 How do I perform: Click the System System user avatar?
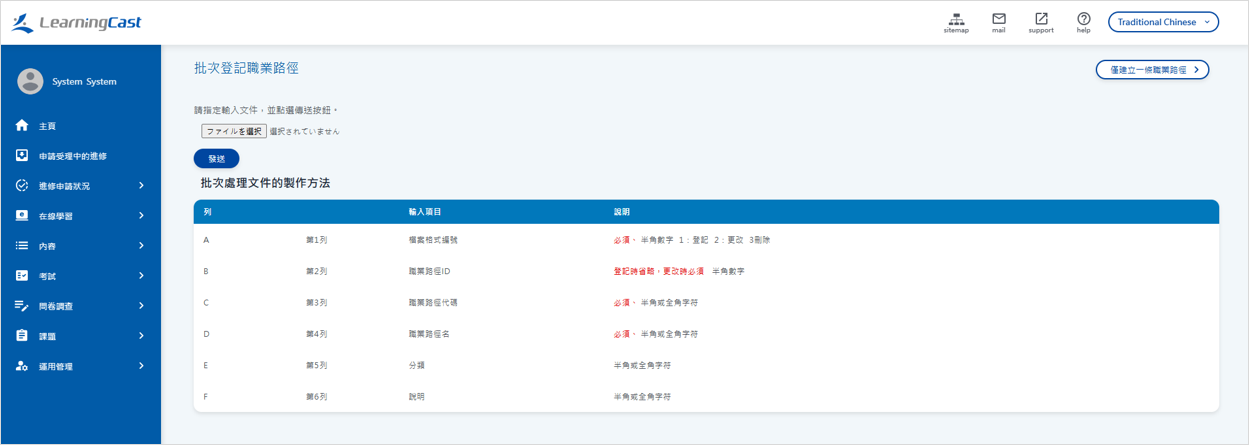[31, 82]
